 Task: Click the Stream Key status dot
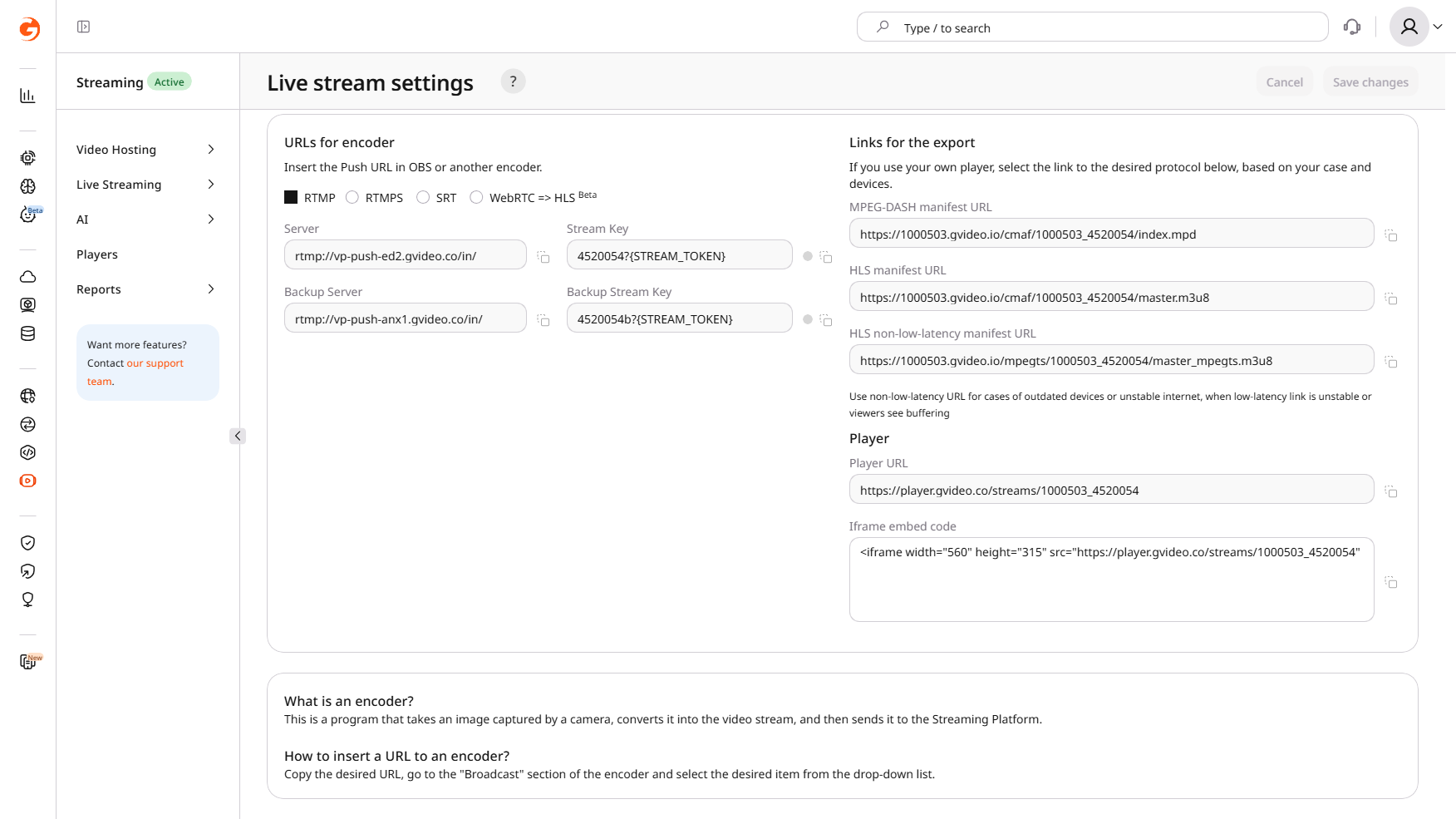click(808, 256)
